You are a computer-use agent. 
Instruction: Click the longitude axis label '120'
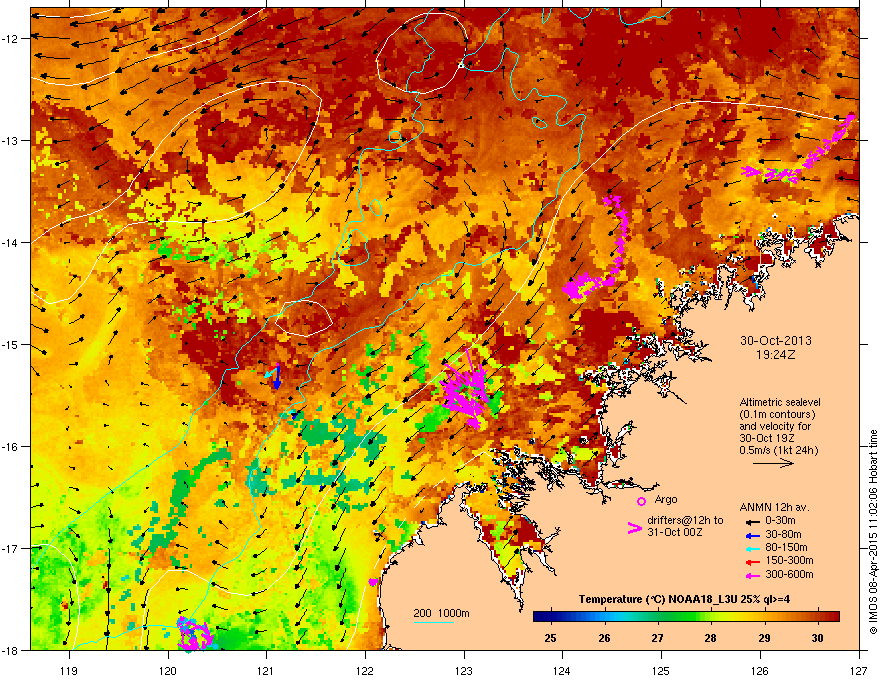[x=168, y=670]
